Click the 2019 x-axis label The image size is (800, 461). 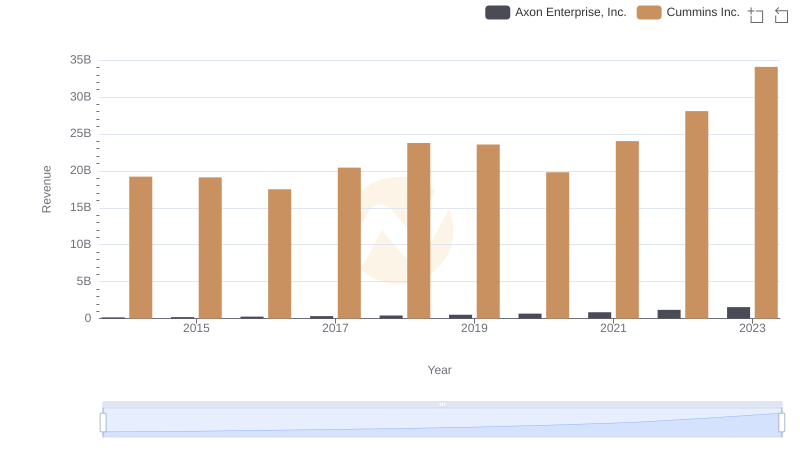point(474,328)
